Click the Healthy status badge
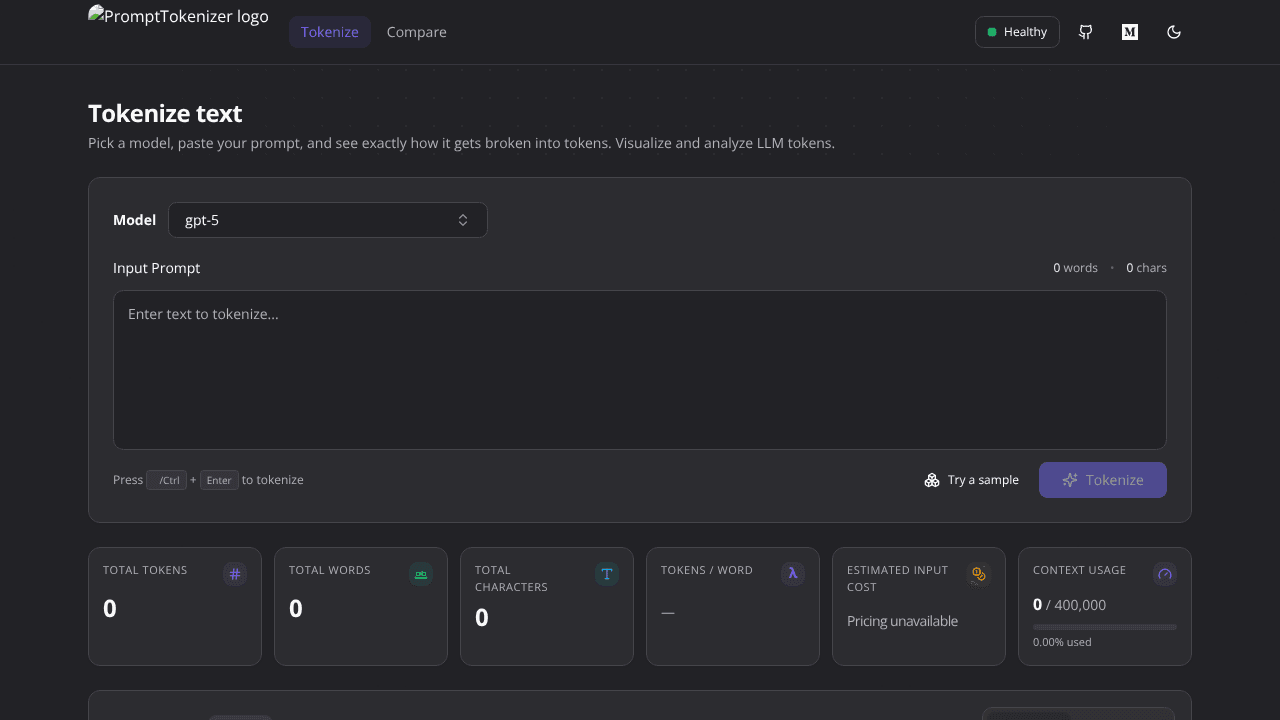1280x720 pixels. tap(1017, 32)
